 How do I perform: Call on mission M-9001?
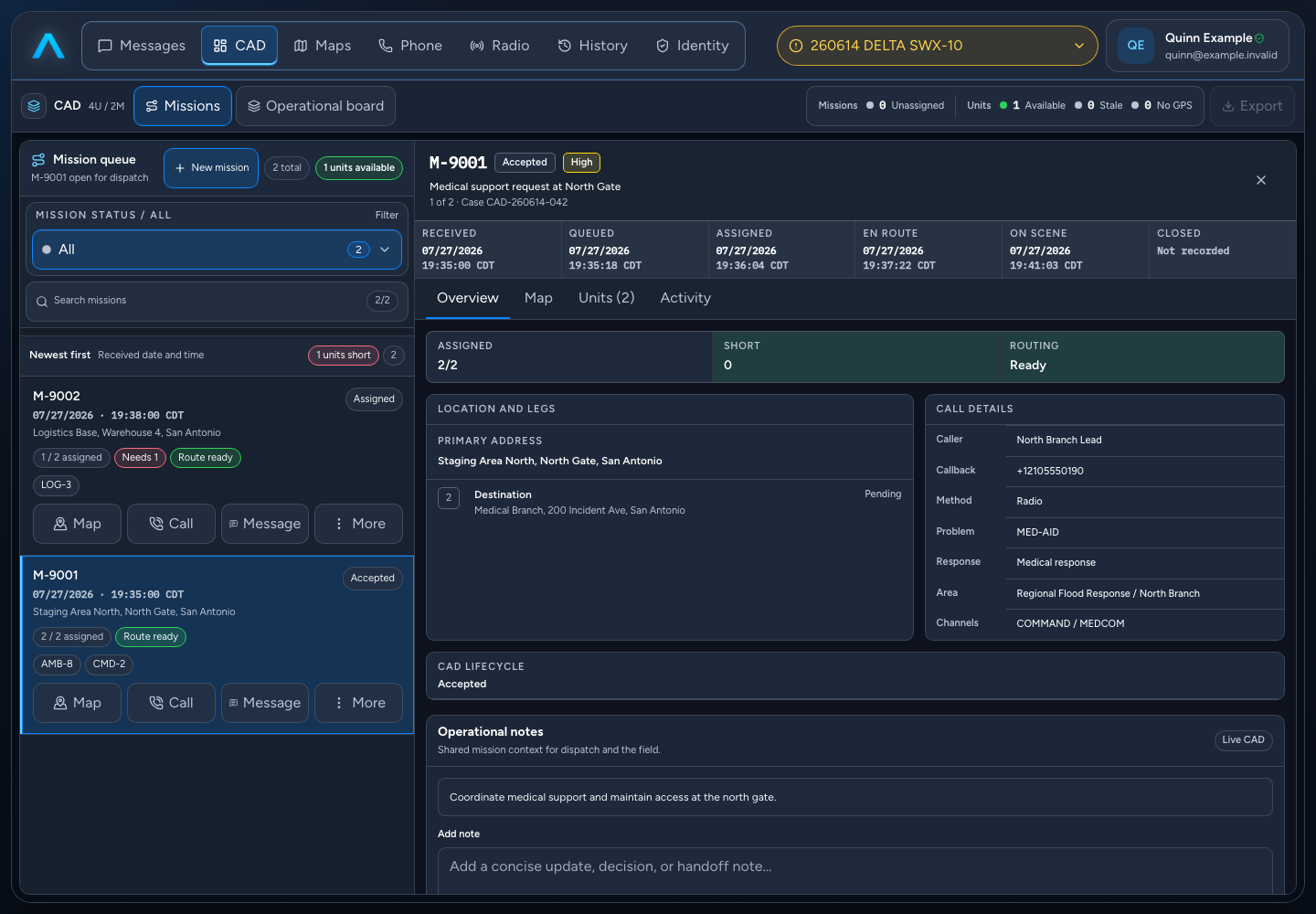coord(172,703)
